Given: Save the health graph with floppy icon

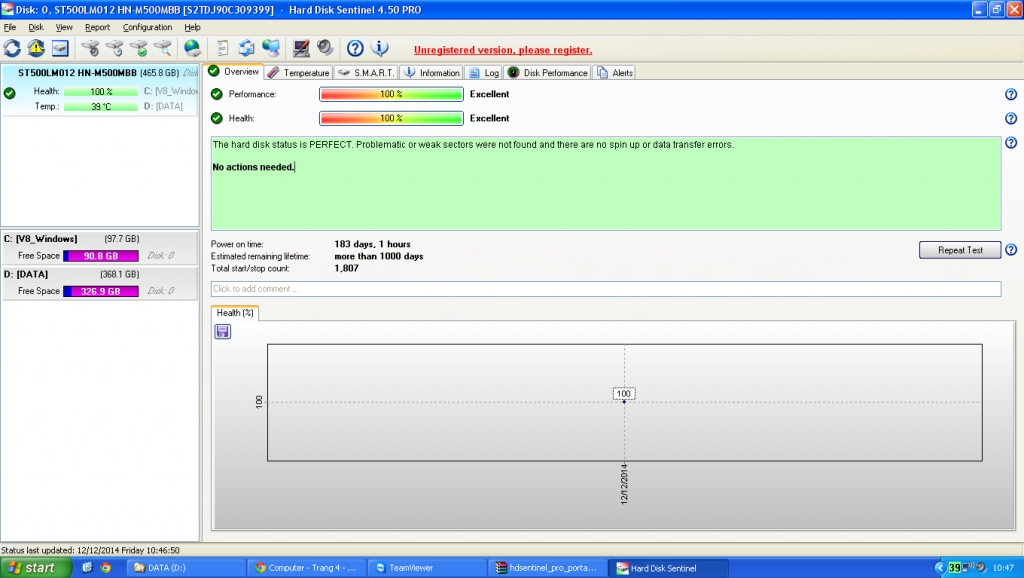Looking at the screenshot, I should tap(222, 331).
